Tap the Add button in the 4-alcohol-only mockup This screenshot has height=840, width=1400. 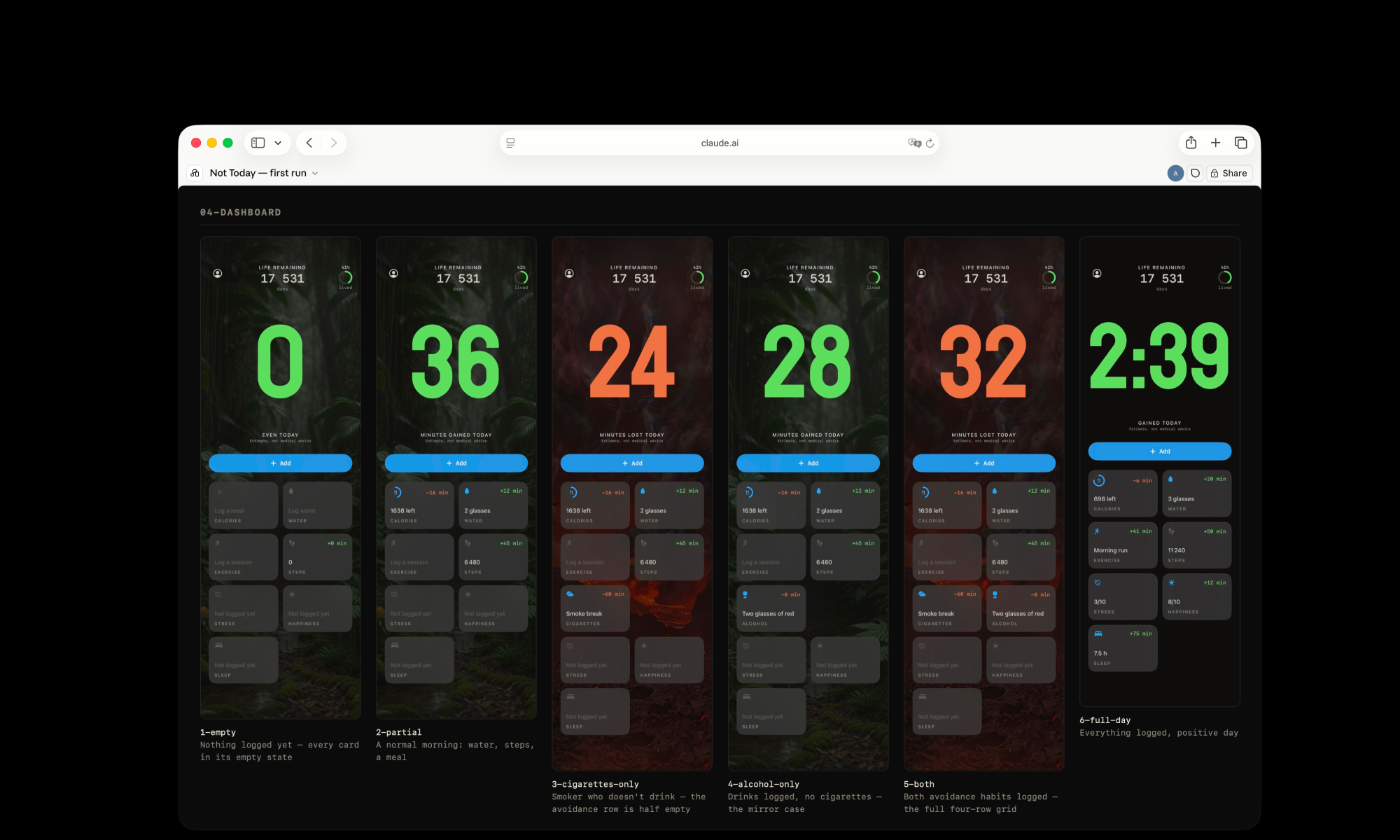pyautogui.click(x=808, y=463)
